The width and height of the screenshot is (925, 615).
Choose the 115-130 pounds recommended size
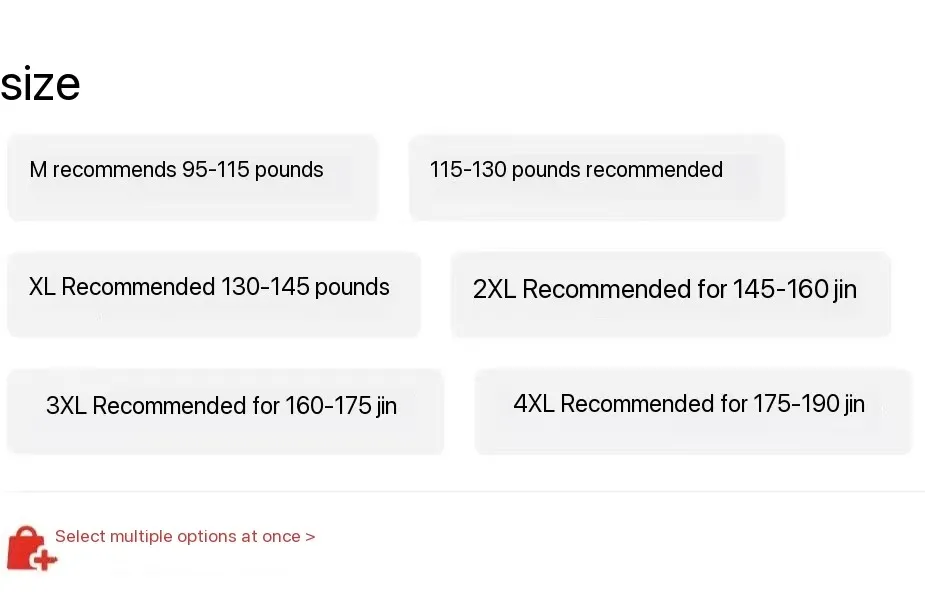point(596,177)
